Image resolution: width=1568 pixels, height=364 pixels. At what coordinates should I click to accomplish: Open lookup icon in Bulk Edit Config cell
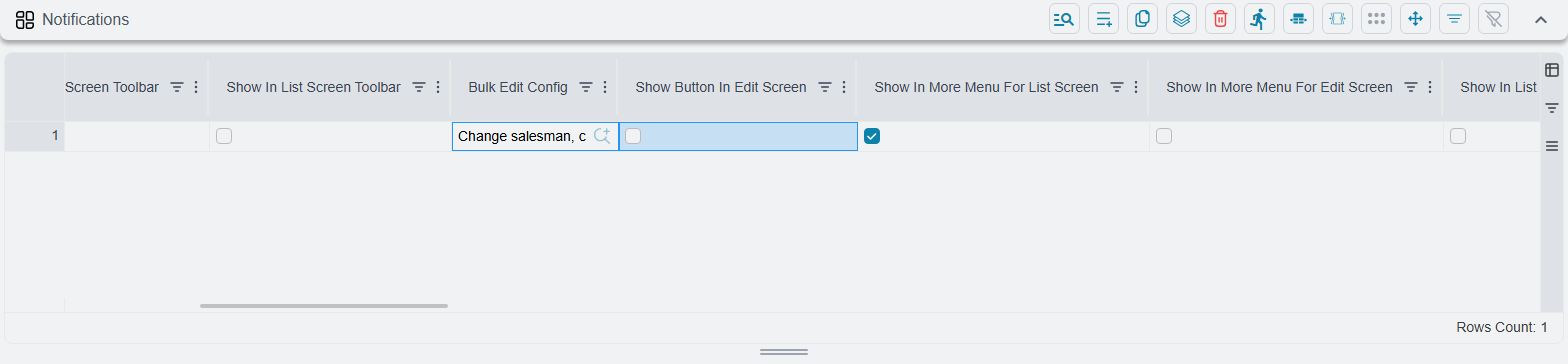tap(602, 137)
